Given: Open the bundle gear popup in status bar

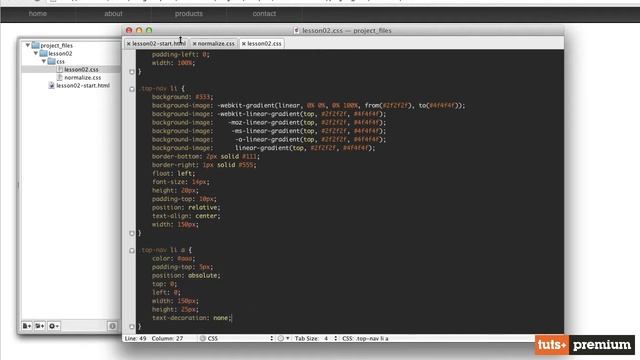Looking at the screenshot, I should coord(284,338).
